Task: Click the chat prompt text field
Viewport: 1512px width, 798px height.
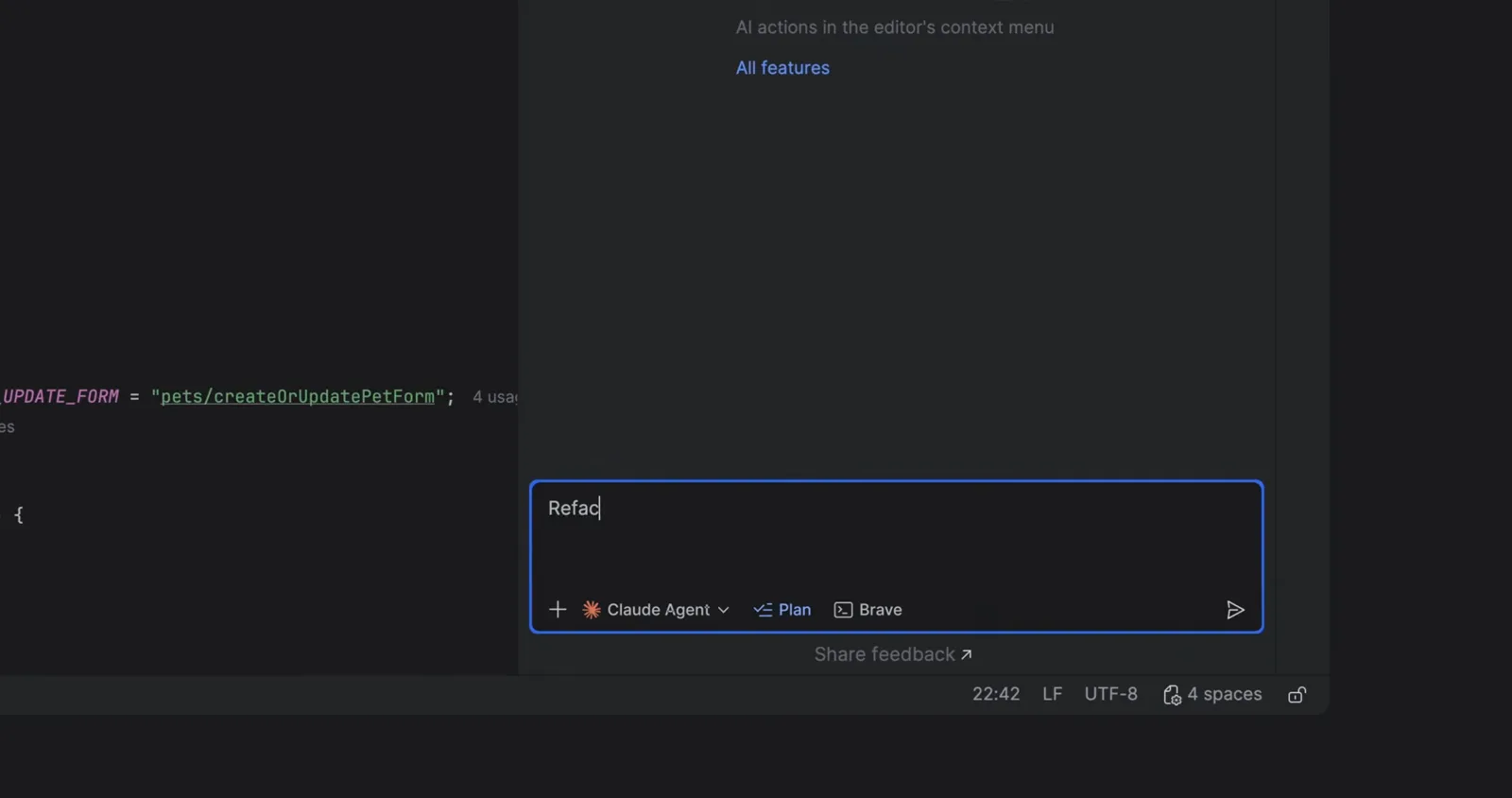Action: pos(896,536)
